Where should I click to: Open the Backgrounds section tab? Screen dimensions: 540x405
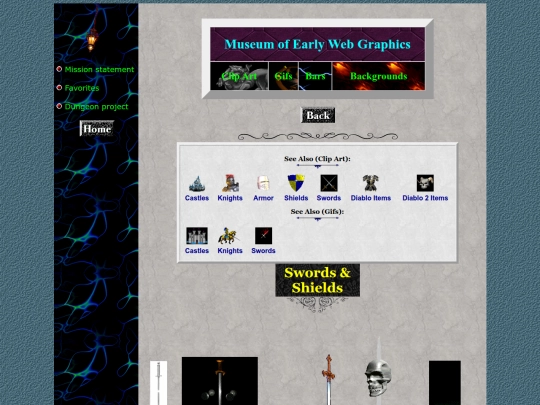[378, 76]
